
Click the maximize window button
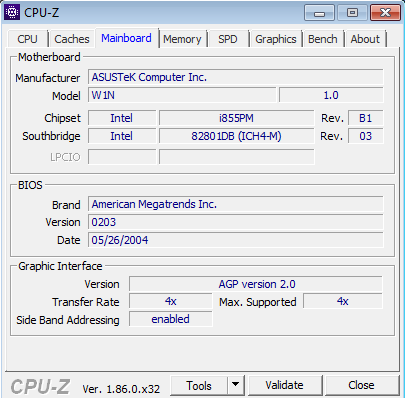coord(352,13)
